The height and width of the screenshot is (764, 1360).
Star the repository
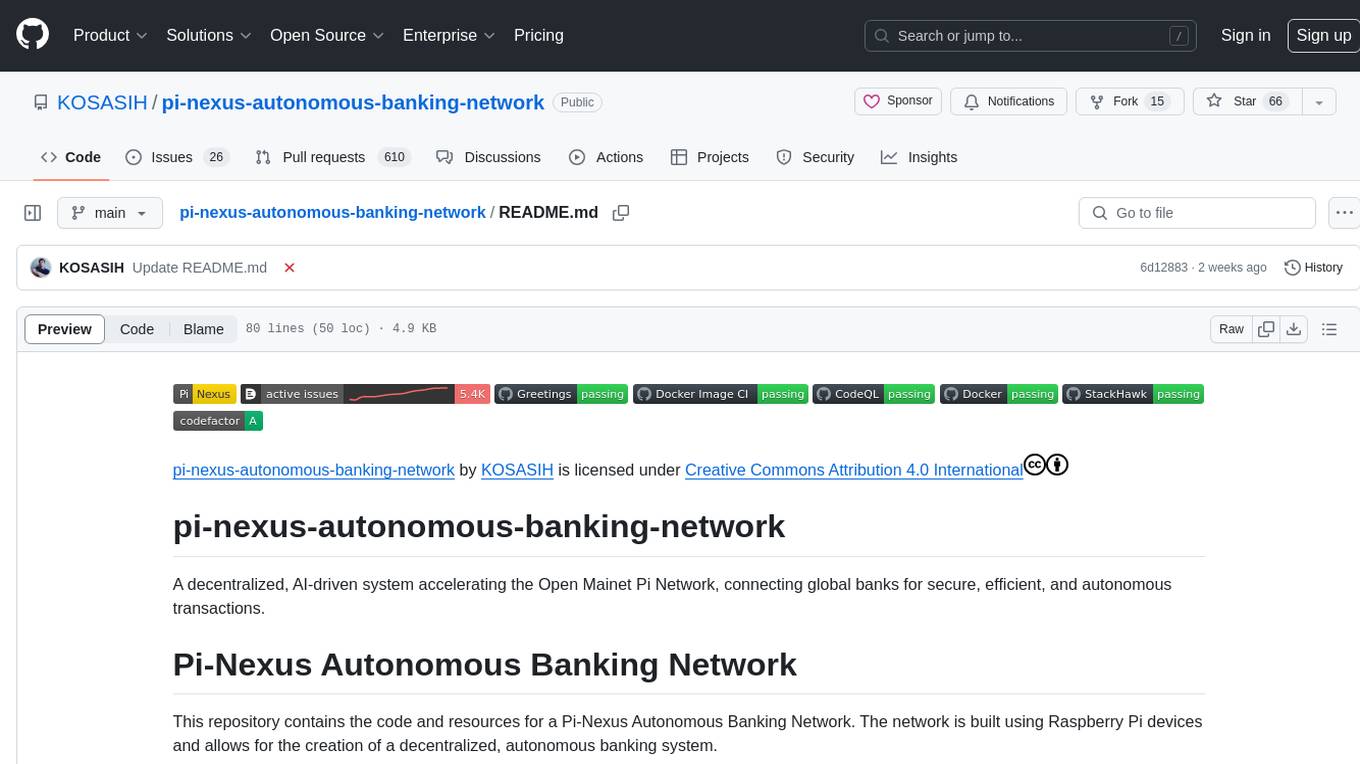pyautogui.click(x=1247, y=101)
